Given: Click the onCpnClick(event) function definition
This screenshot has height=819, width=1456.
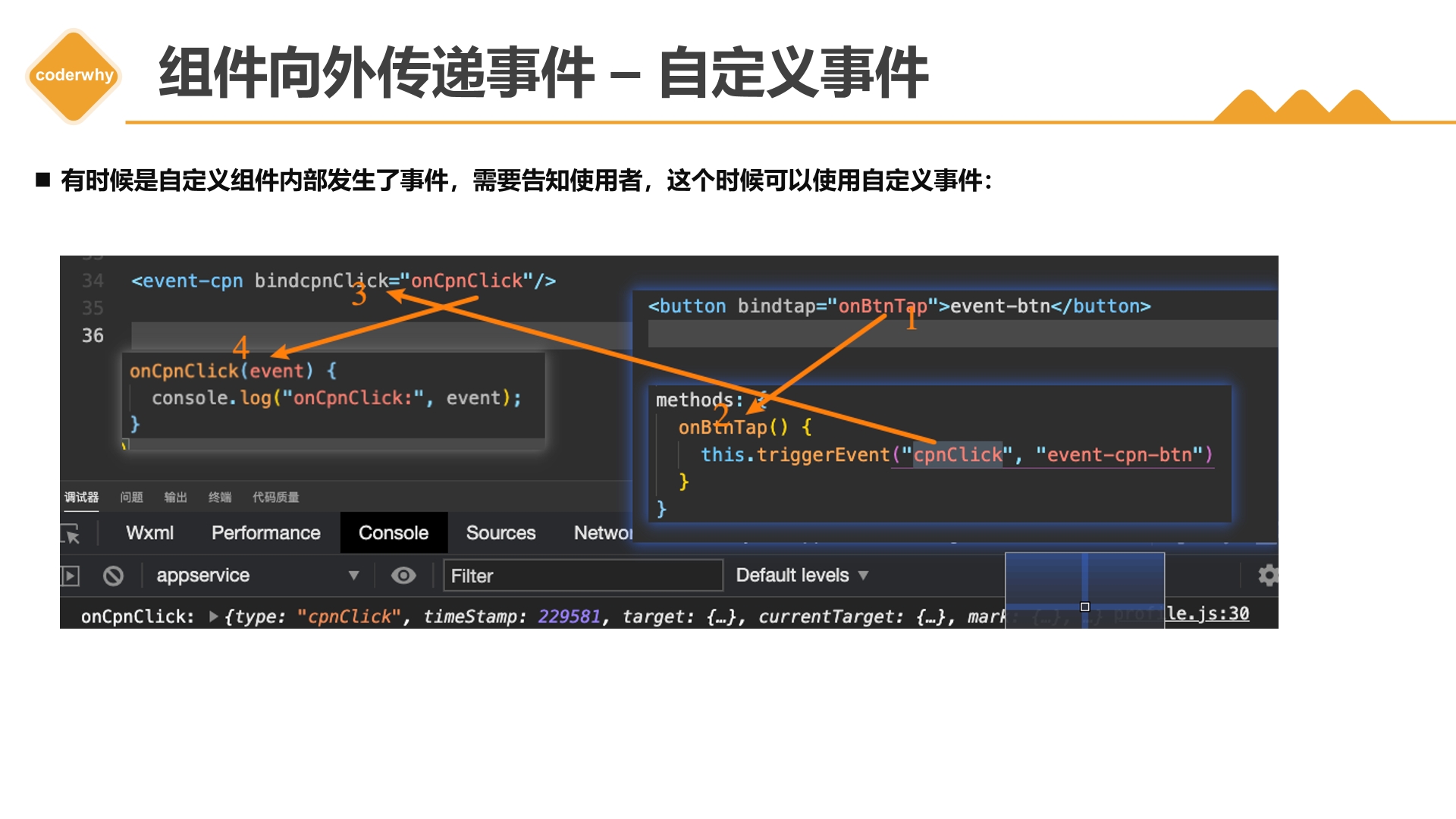Looking at the screenshot, I should coord(233,371).
